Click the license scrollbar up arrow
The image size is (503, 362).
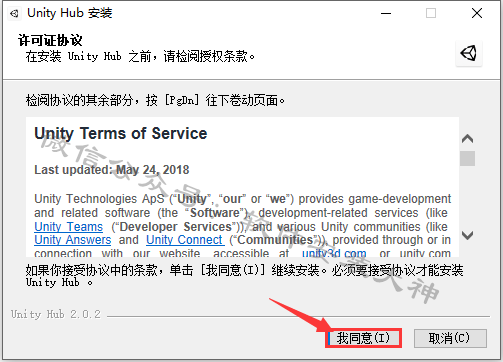(x=468, y=139)
